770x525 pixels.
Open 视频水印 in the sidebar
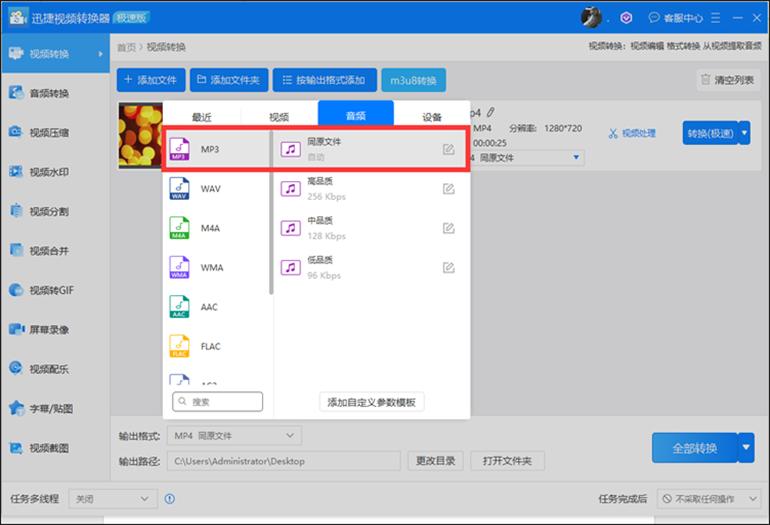pyautogui.click(x=55, y=171)
